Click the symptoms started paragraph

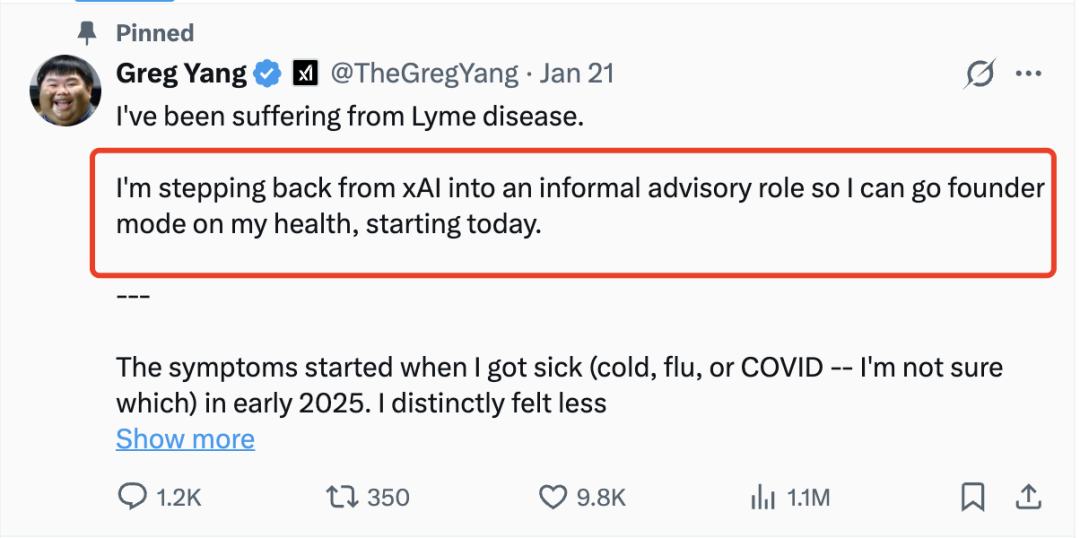[558, 385]
